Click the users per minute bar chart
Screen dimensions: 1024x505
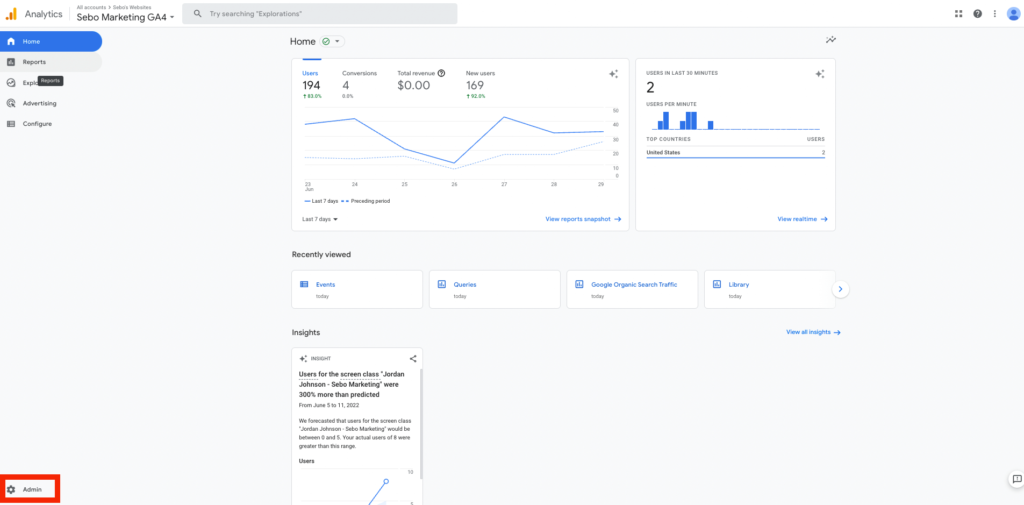[735, 120]
